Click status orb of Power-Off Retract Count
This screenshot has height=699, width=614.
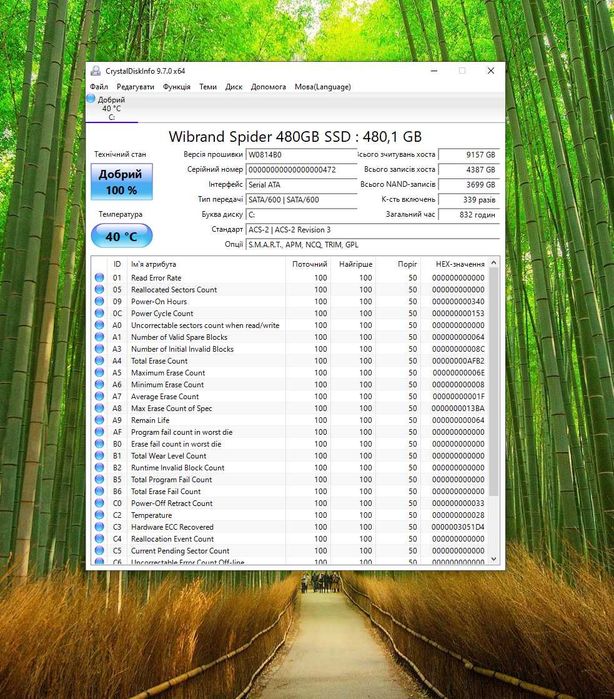tap(99, 503)
